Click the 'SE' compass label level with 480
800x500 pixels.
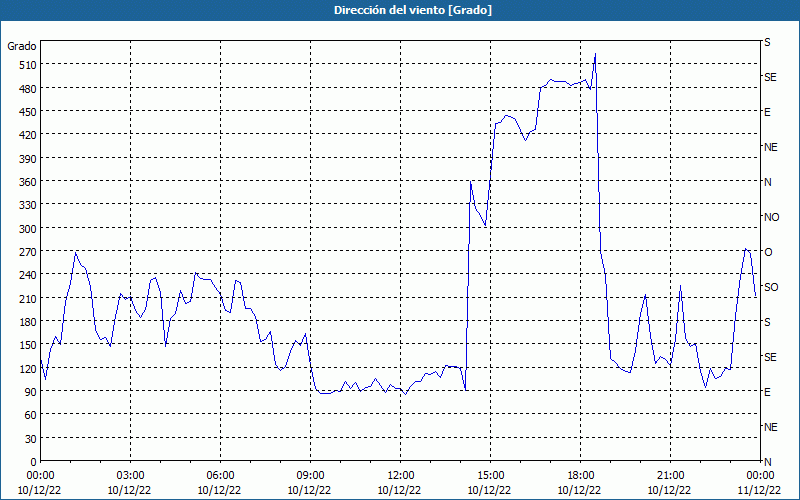770,77
